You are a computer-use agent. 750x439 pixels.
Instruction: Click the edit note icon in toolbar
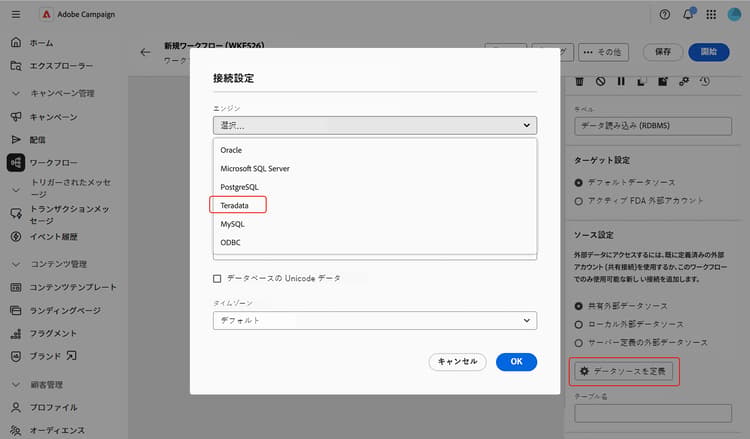pos(662,81)
